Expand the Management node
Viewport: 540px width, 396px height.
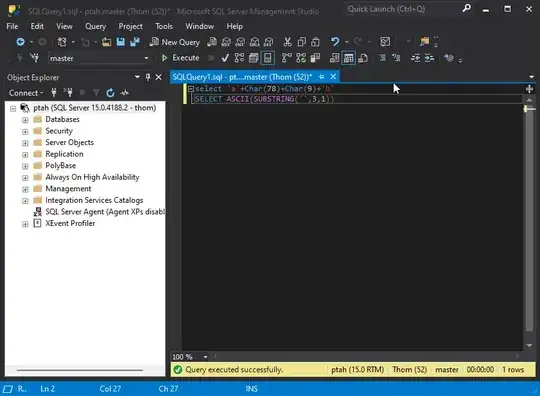25,189
